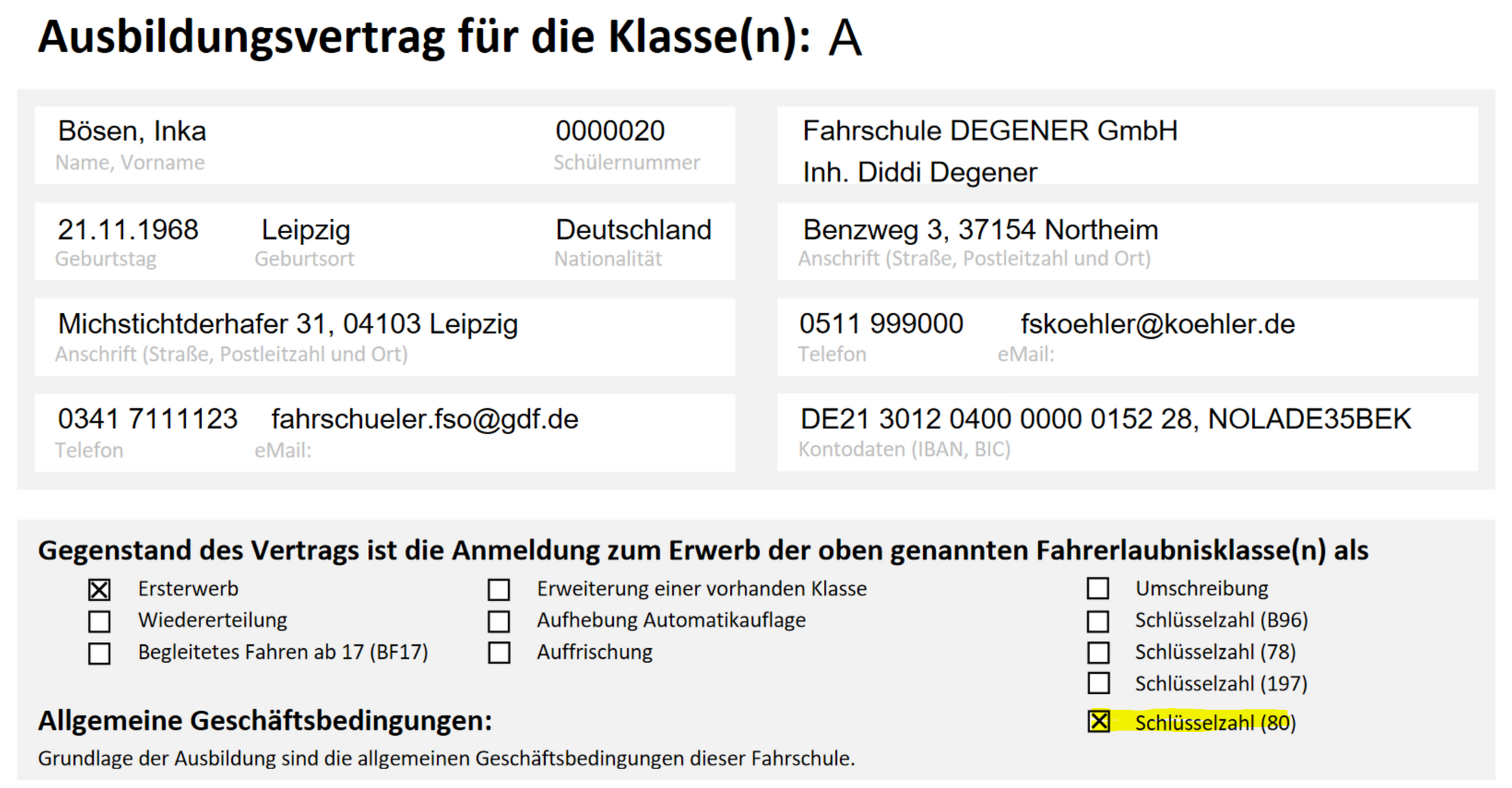Click Schülernummer field showing 0000020
1512x788 pixels.
pos(610,132)
